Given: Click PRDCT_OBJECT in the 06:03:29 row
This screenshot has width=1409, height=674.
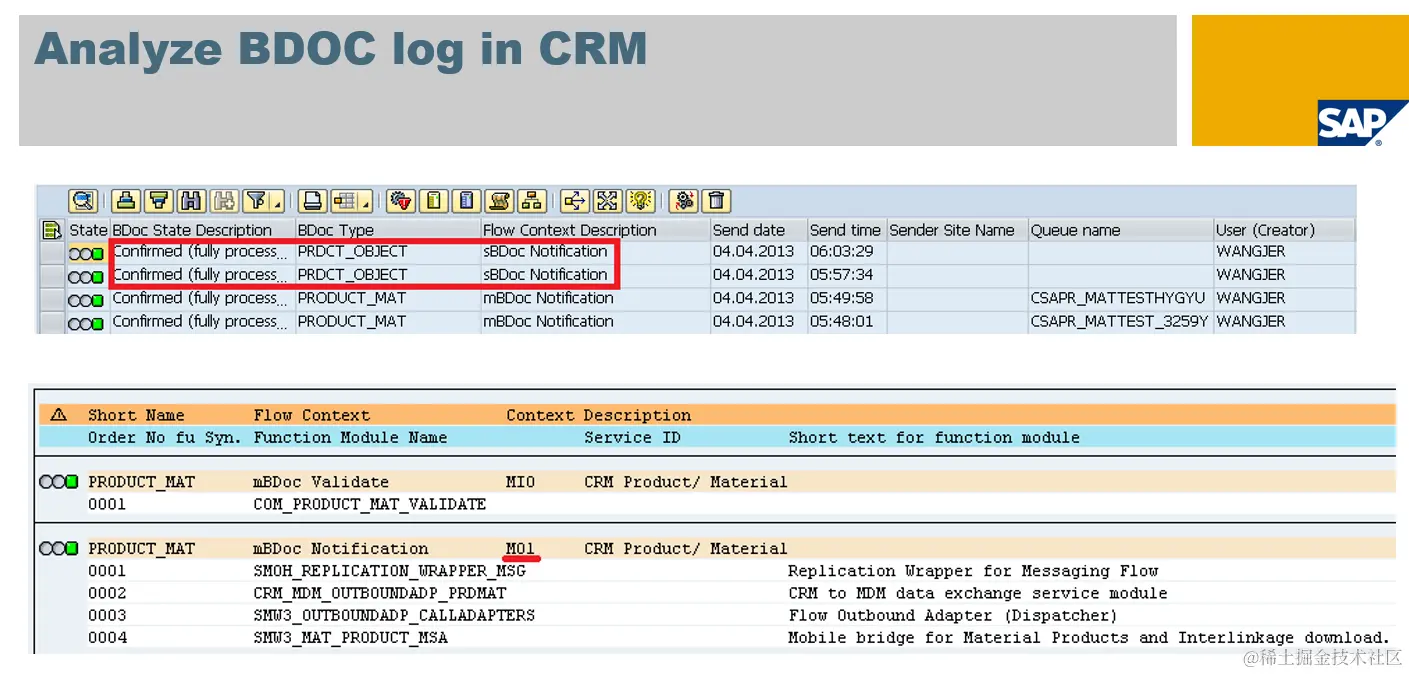Looking at the screenshot, I should tap(352, 252).
